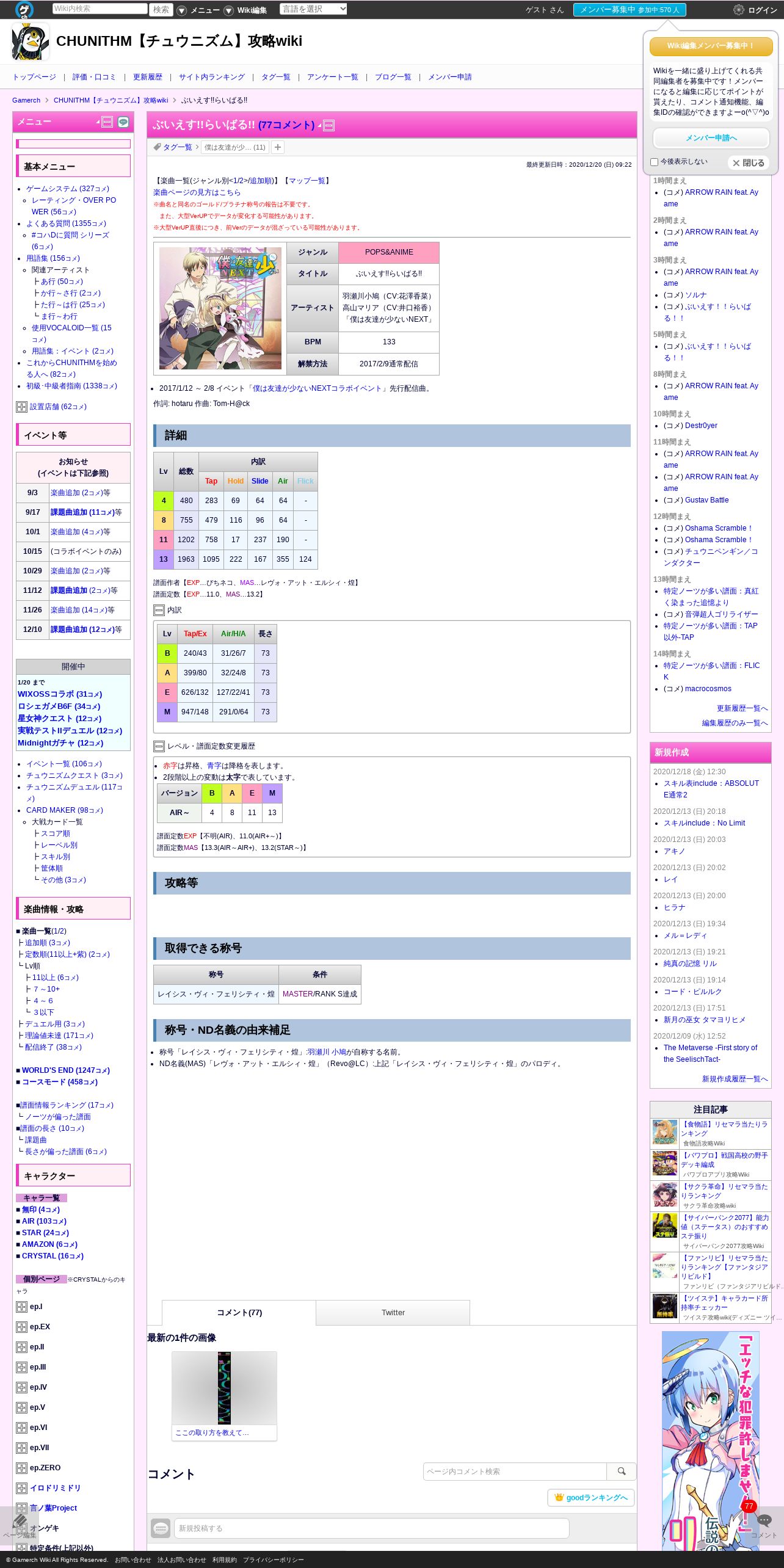Expand the ep.I plus box
The width and height of the screenshot is (784, 1568).
[21, 1307]
